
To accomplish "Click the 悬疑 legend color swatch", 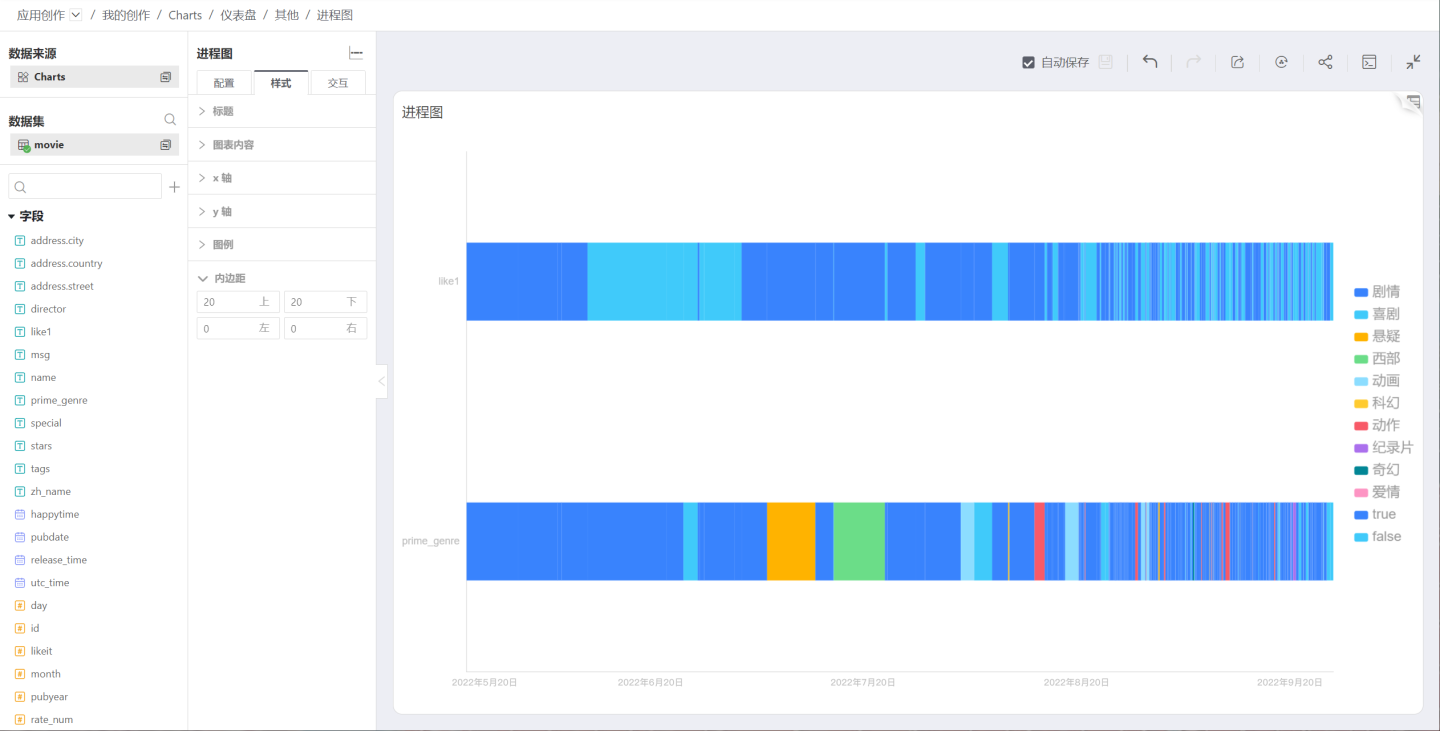I will pos(1360,337).
